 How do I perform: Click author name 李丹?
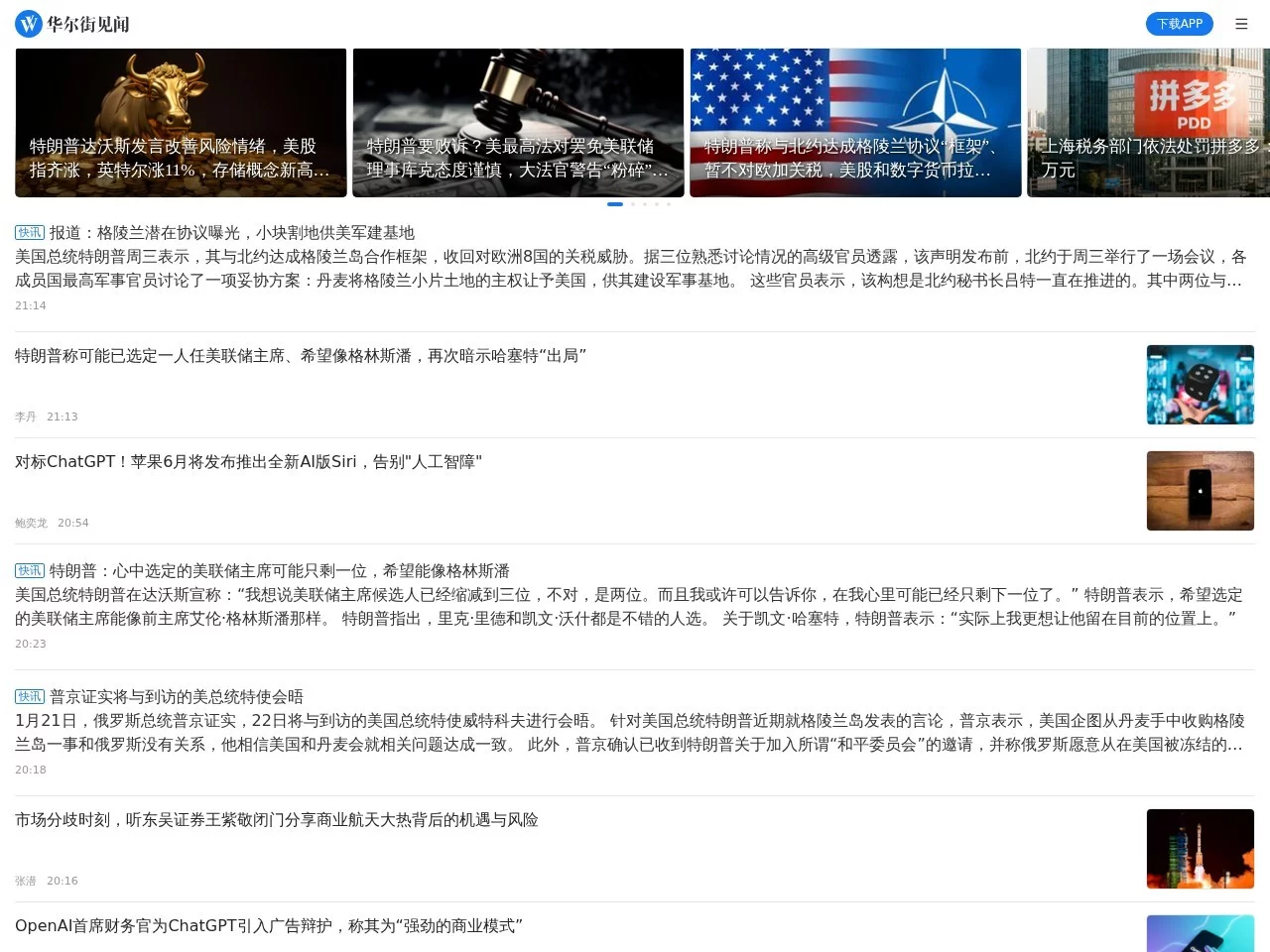tap(26, 416)
